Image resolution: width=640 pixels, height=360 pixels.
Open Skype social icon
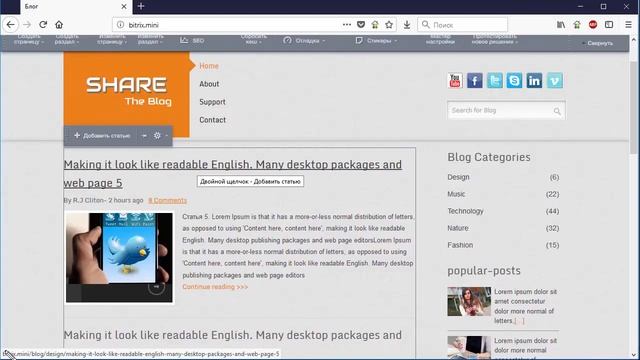pyautogui.click(x=514, y=80)
